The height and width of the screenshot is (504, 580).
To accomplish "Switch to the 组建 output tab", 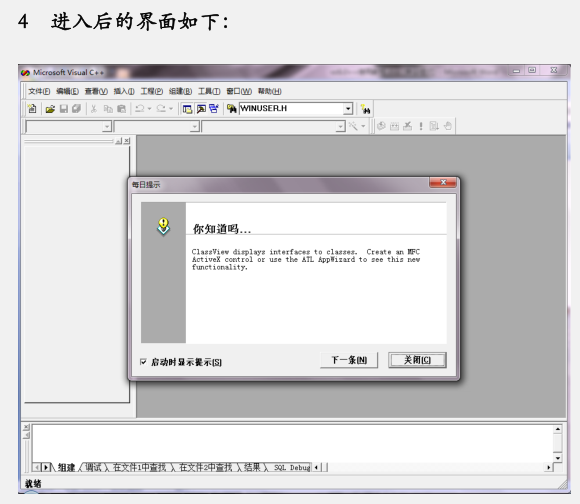I will 66,467.
